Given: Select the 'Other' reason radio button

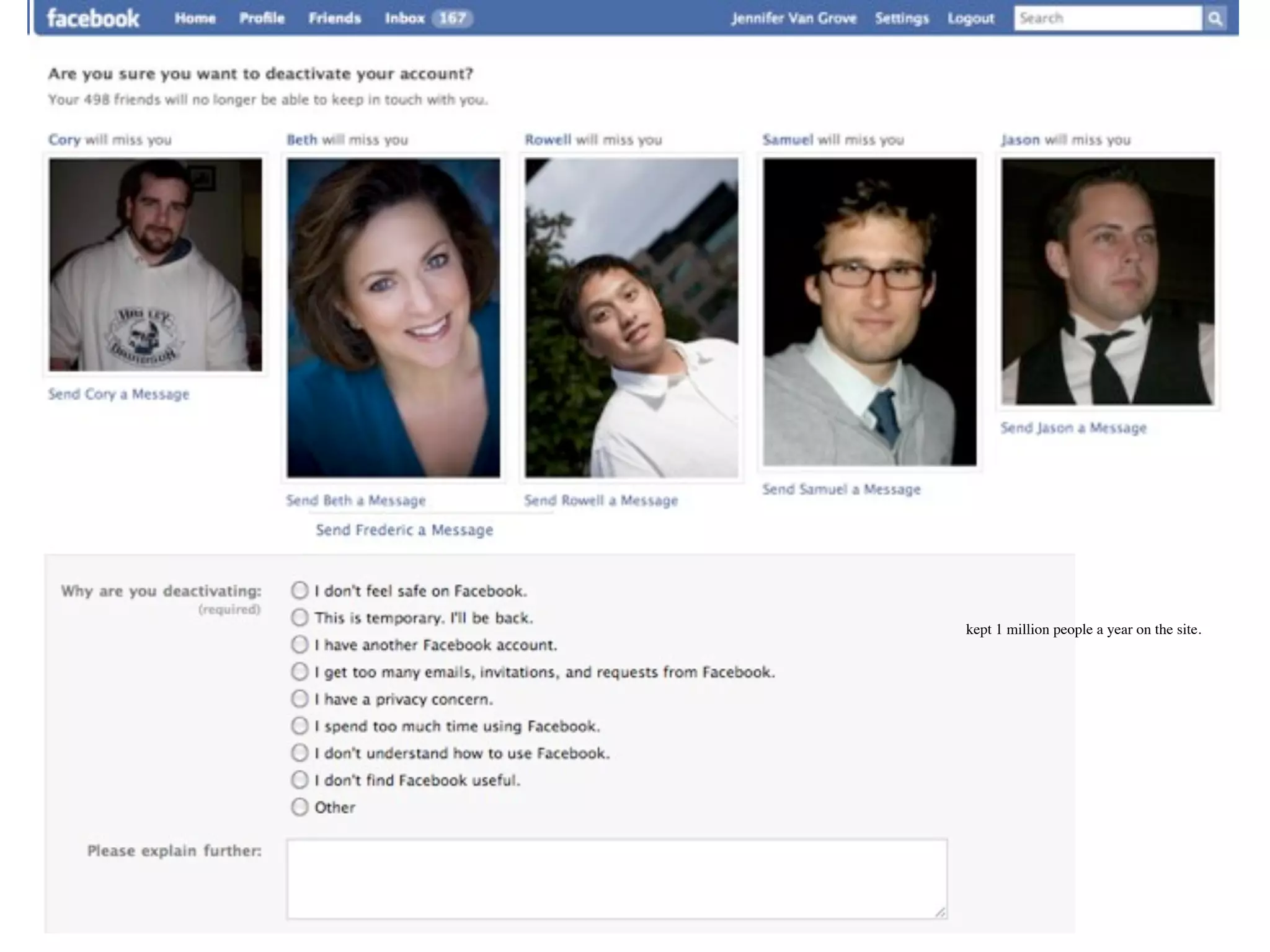Looking at the screenshot, I should (300, 807).
